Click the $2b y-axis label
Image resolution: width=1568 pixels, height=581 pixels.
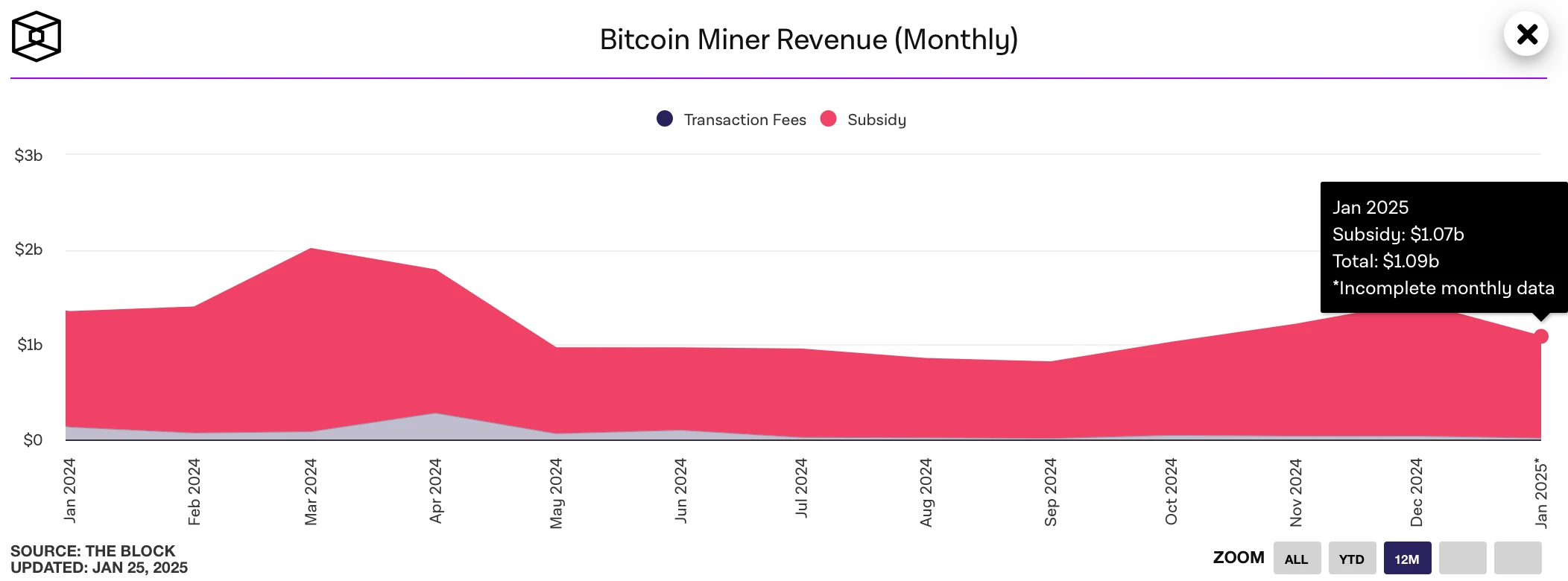pos(29,250)
